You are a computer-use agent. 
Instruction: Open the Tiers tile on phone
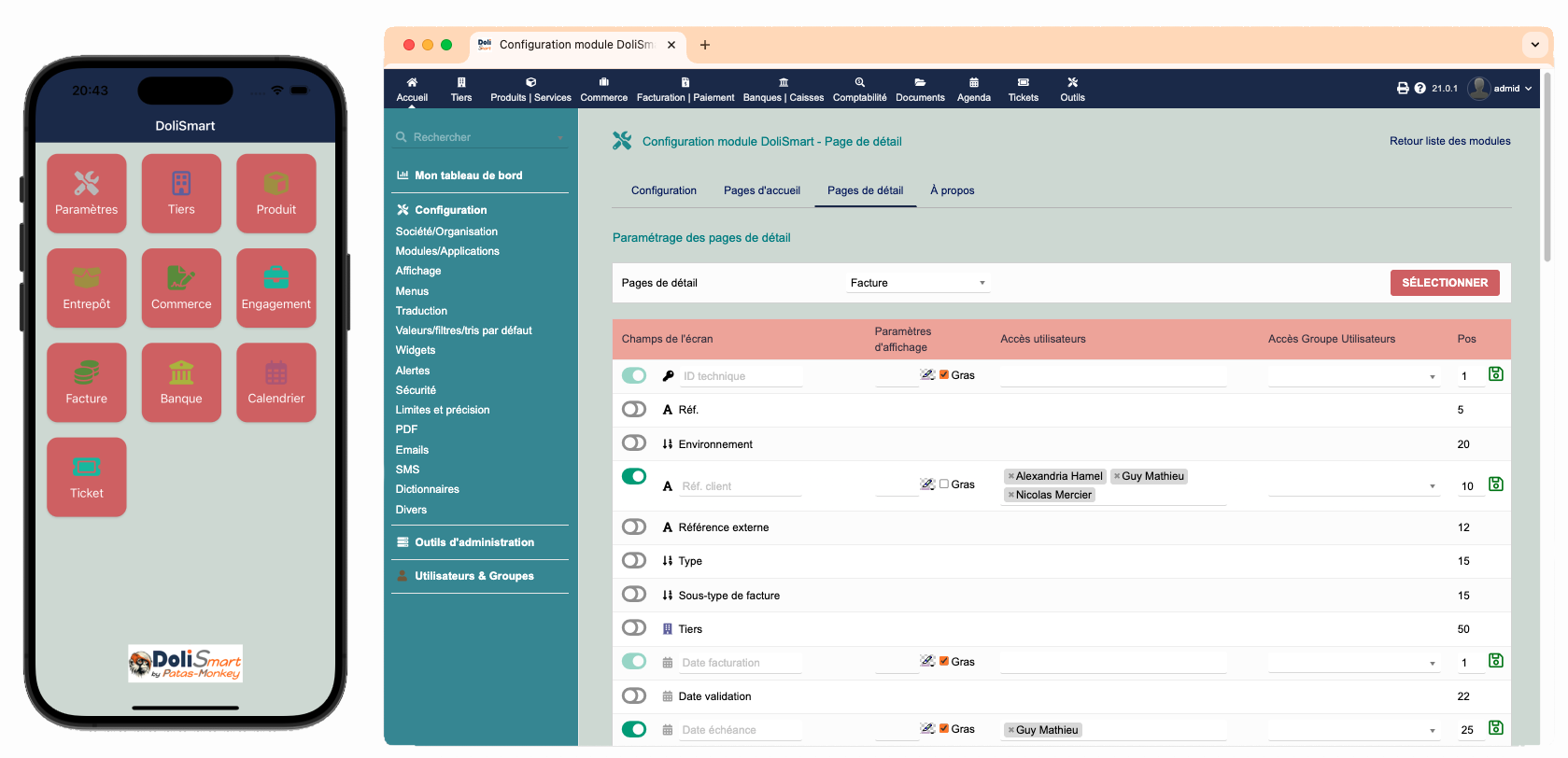(181, 193)
